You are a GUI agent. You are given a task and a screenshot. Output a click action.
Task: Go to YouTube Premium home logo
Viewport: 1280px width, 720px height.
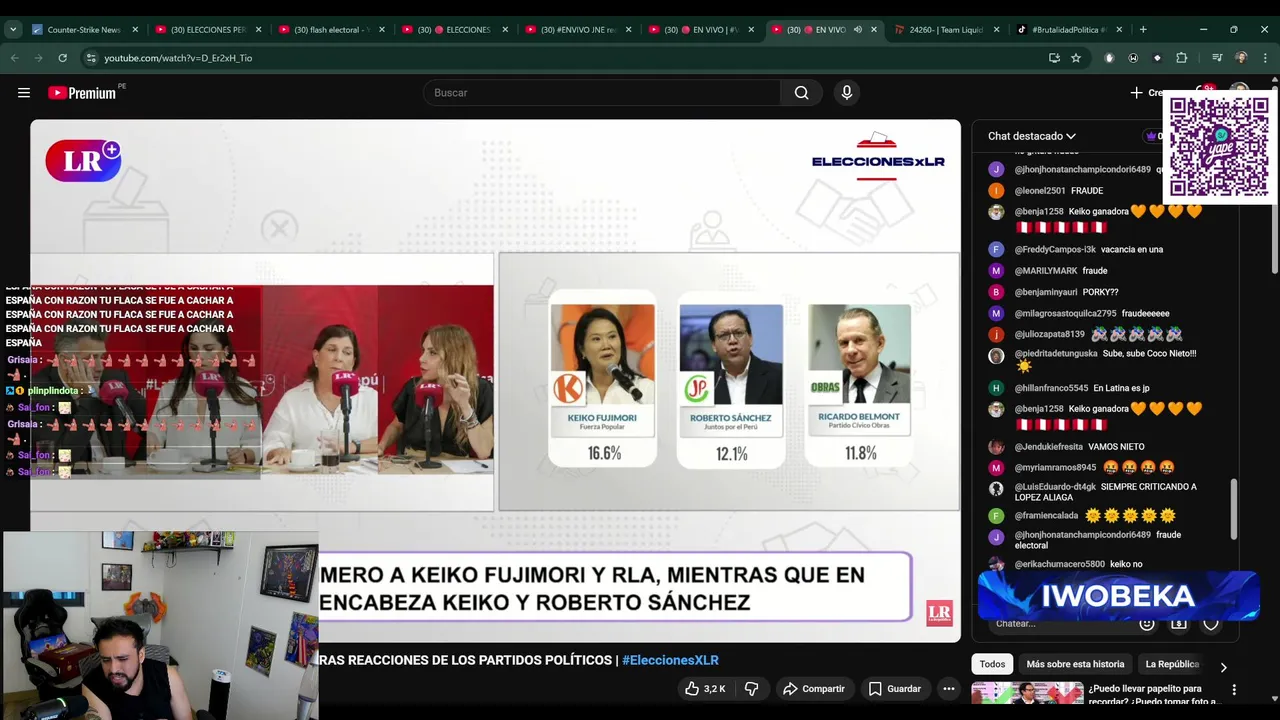coord(82,93)
